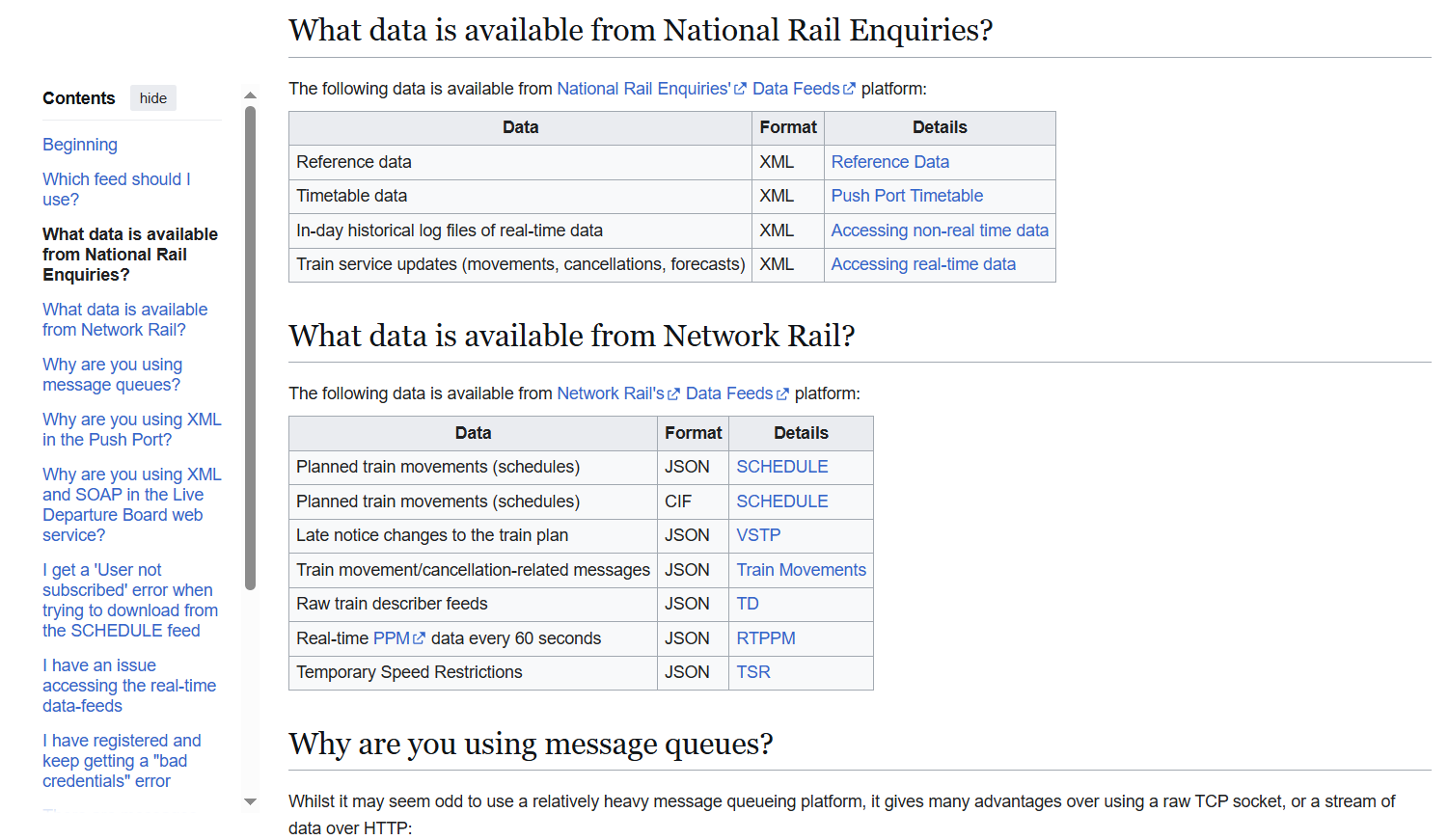Hide the Contents table

pyautogui.click(x=152, y=98)
